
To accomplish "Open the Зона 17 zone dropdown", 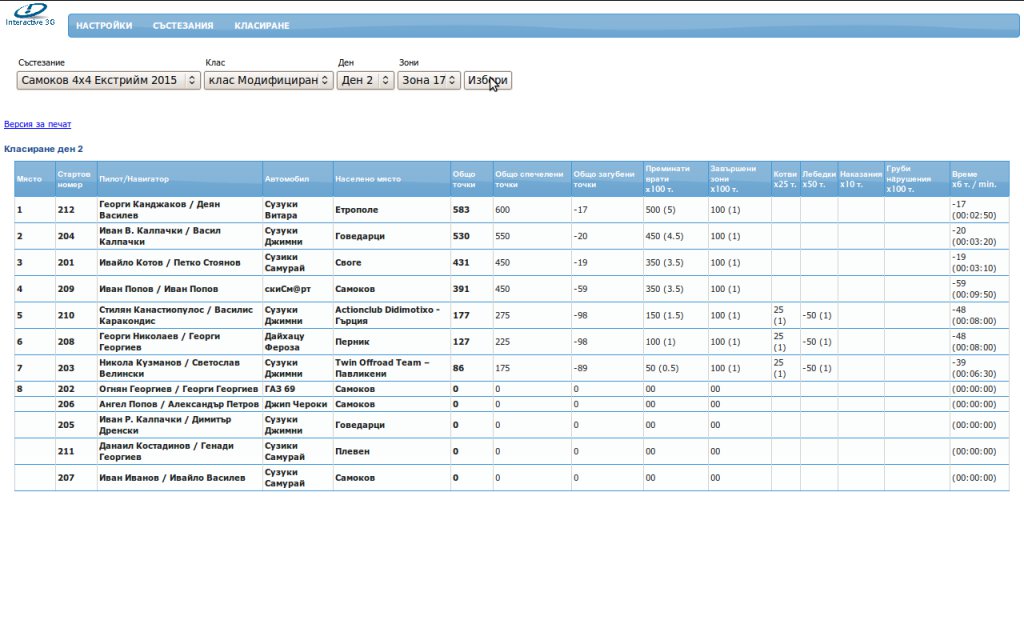I will click(x=429, y=80).
